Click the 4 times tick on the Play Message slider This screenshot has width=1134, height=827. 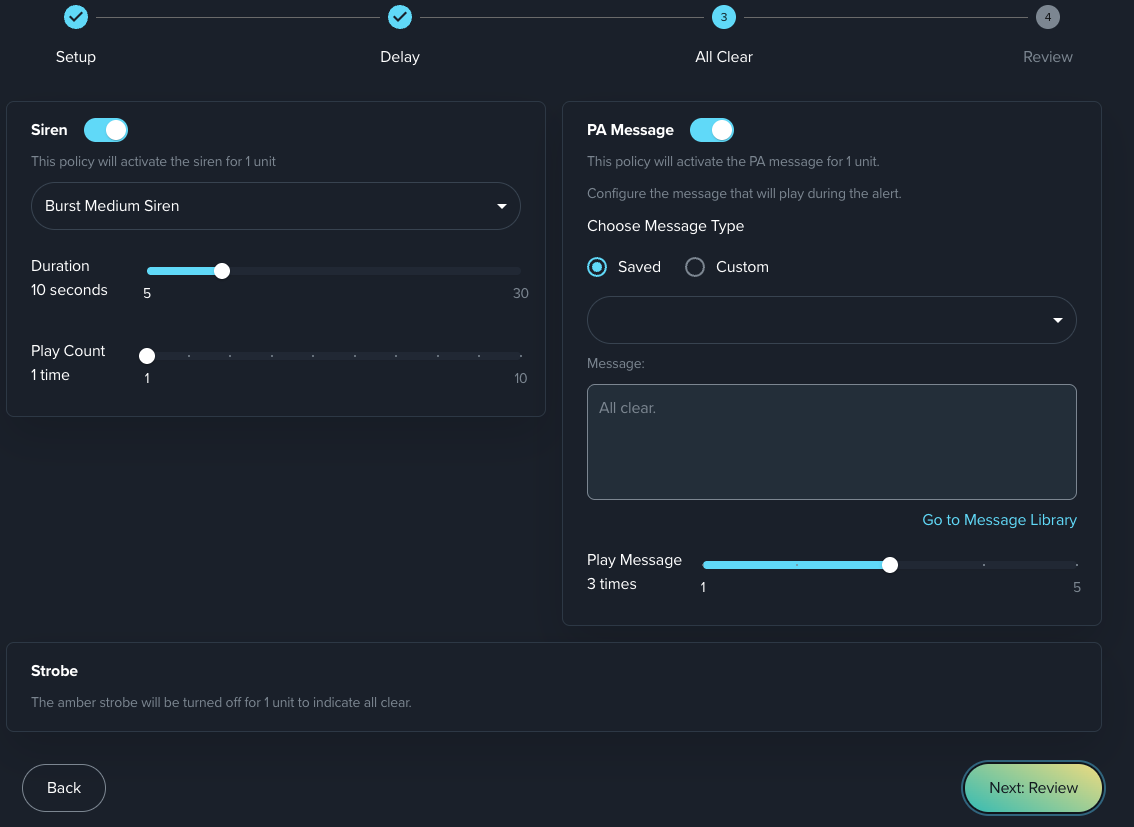coord(984,565)
